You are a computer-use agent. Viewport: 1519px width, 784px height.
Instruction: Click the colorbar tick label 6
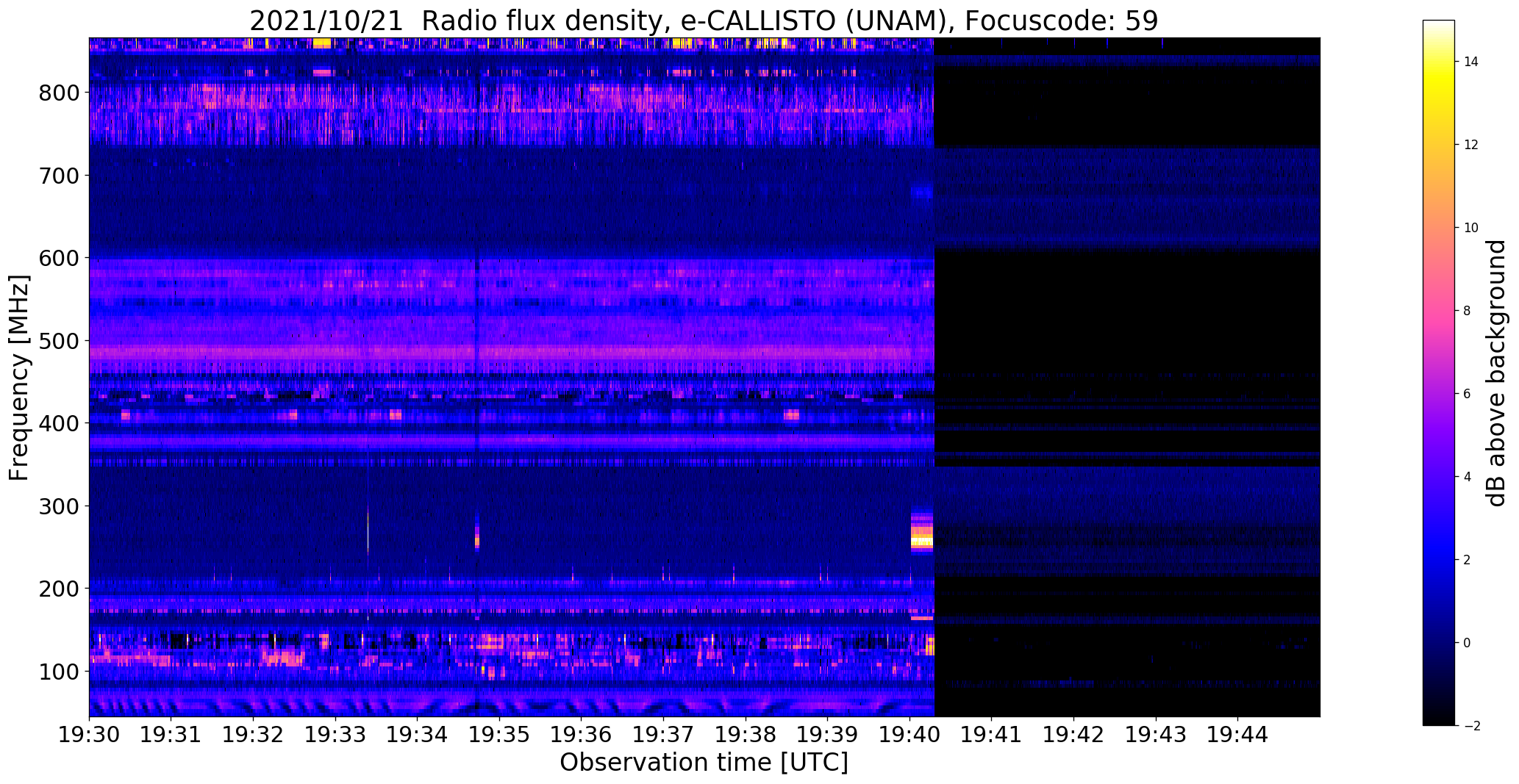pos(1468,394)
